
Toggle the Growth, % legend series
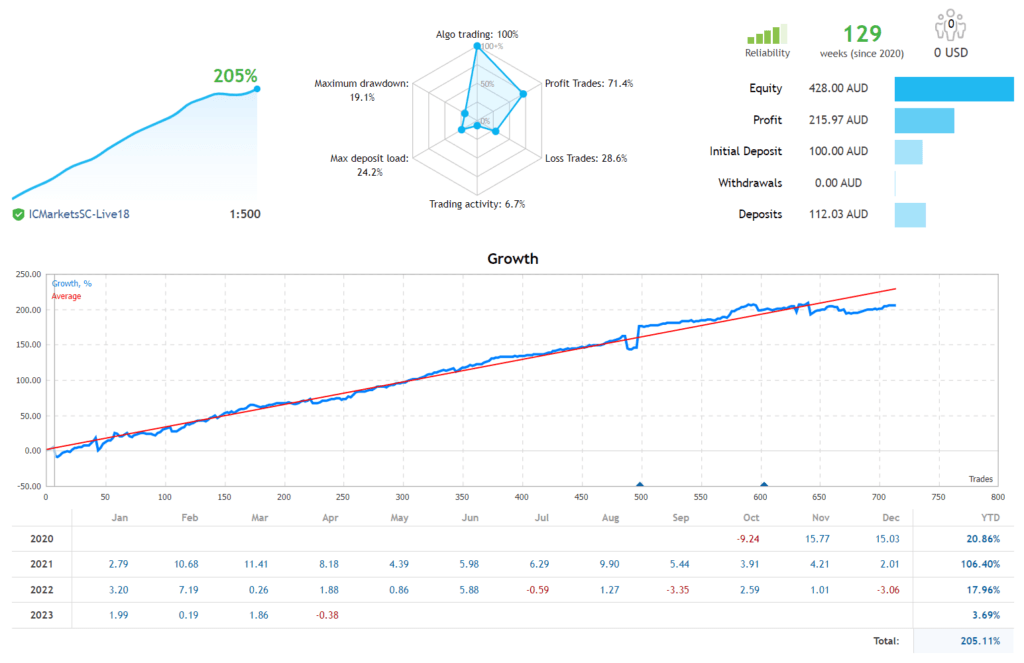point(73,283)
